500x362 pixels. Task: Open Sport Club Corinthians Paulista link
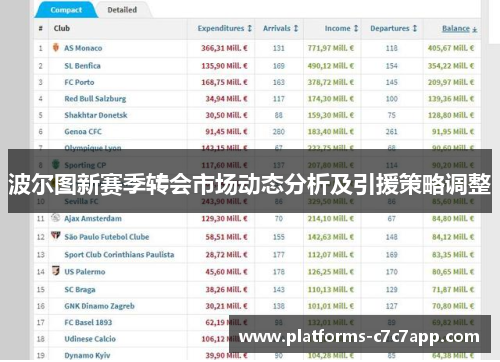(119, 255)
